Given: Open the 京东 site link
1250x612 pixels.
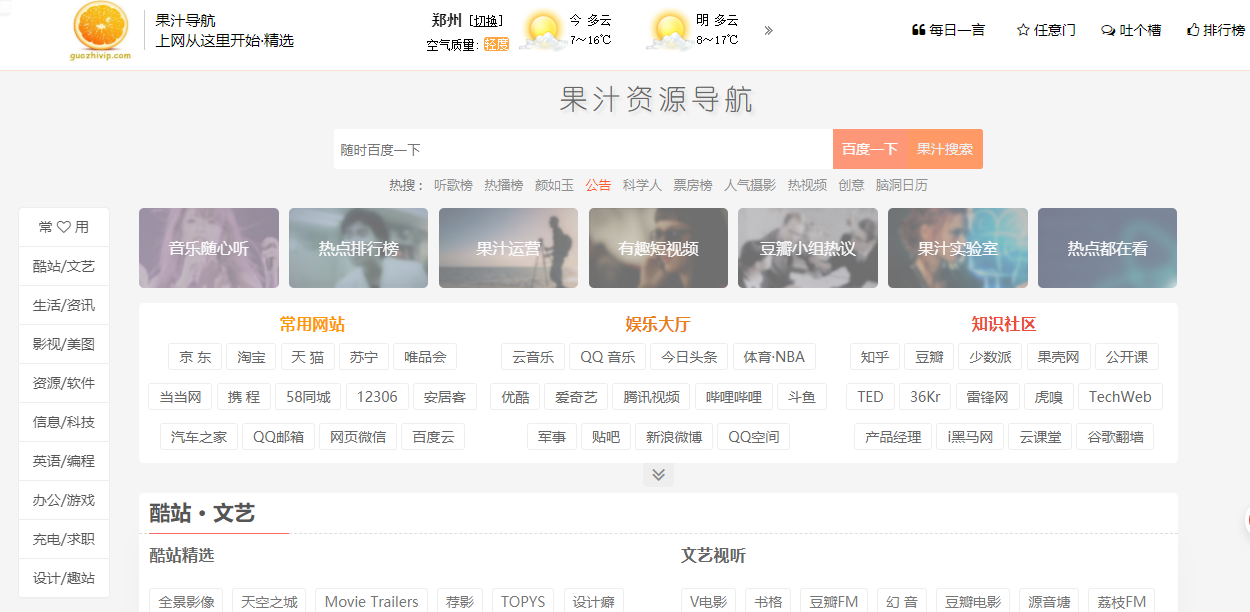Looking at the screenshot, I should 195,357.
